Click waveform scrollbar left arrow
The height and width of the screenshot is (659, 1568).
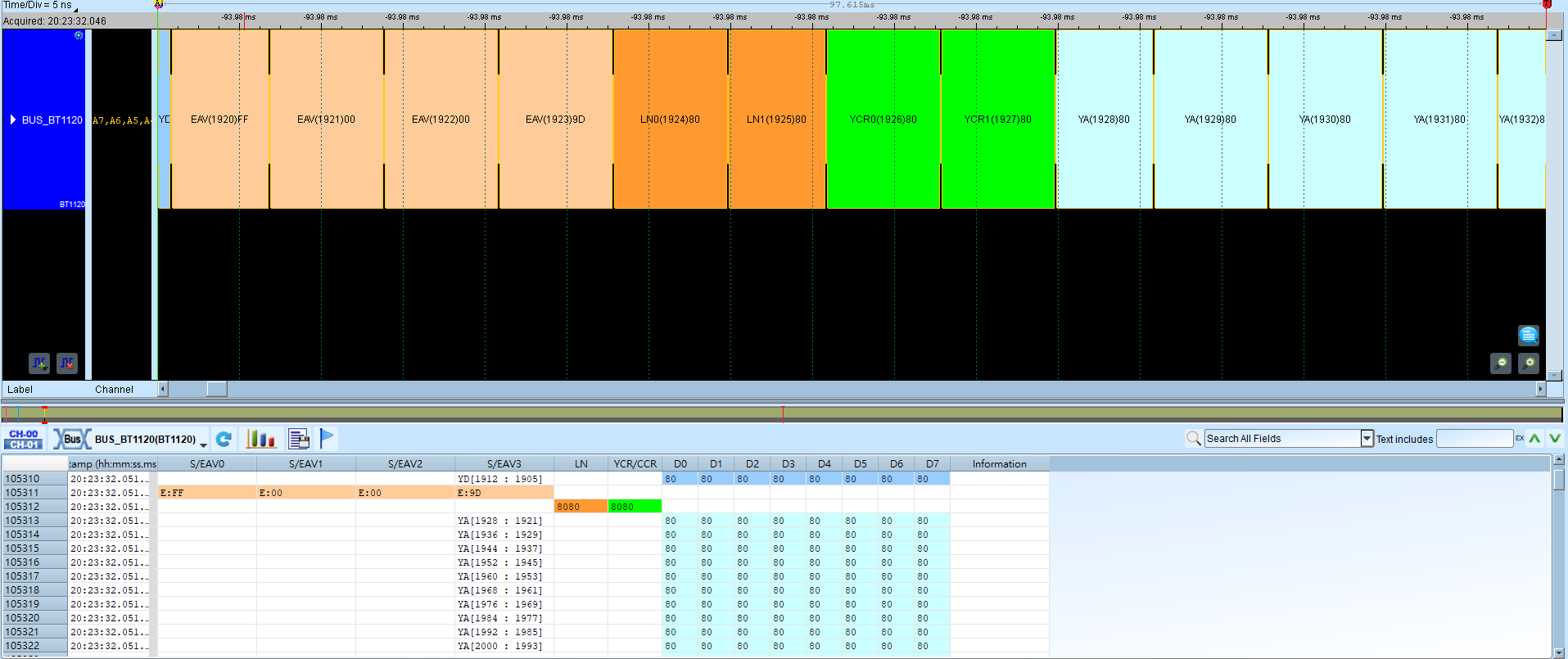pos(163,389)
